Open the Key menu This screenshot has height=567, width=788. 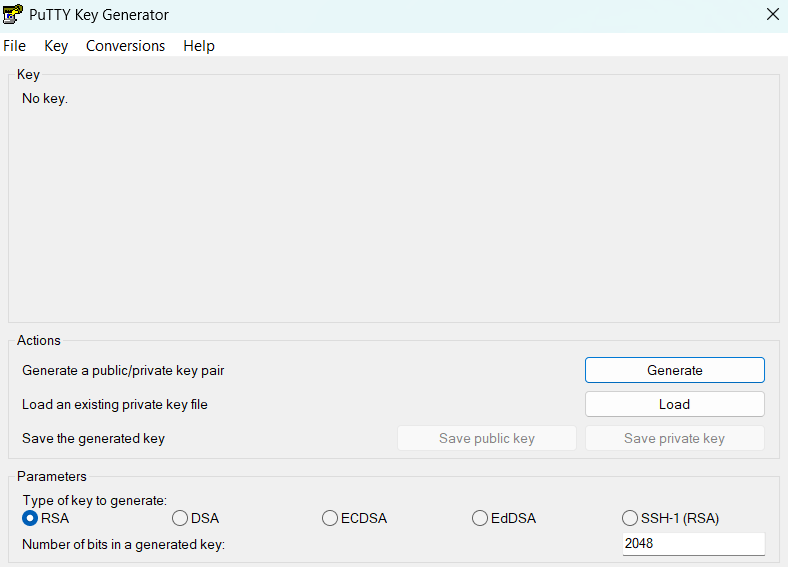click(56, 46)
